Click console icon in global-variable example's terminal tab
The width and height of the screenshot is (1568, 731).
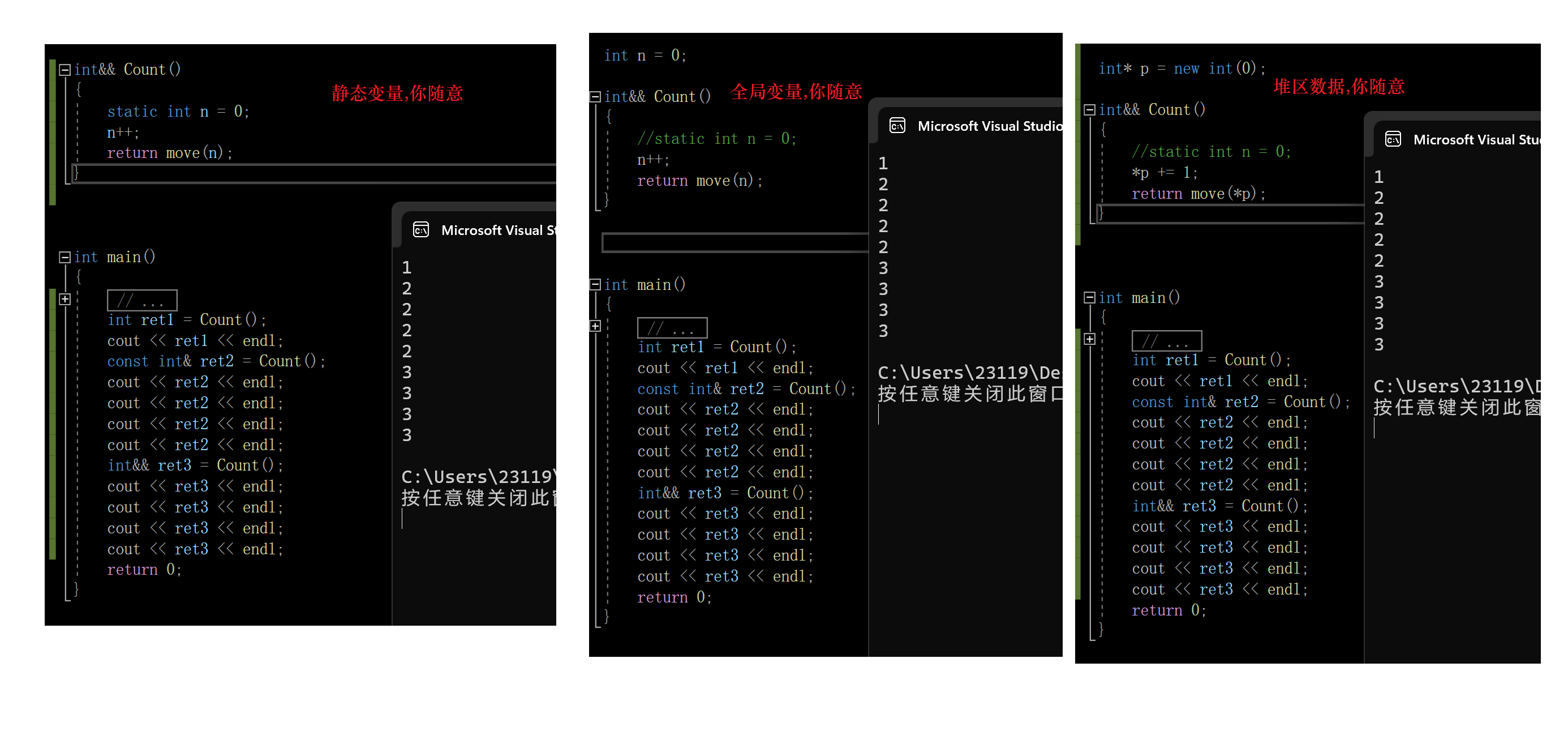897,126
